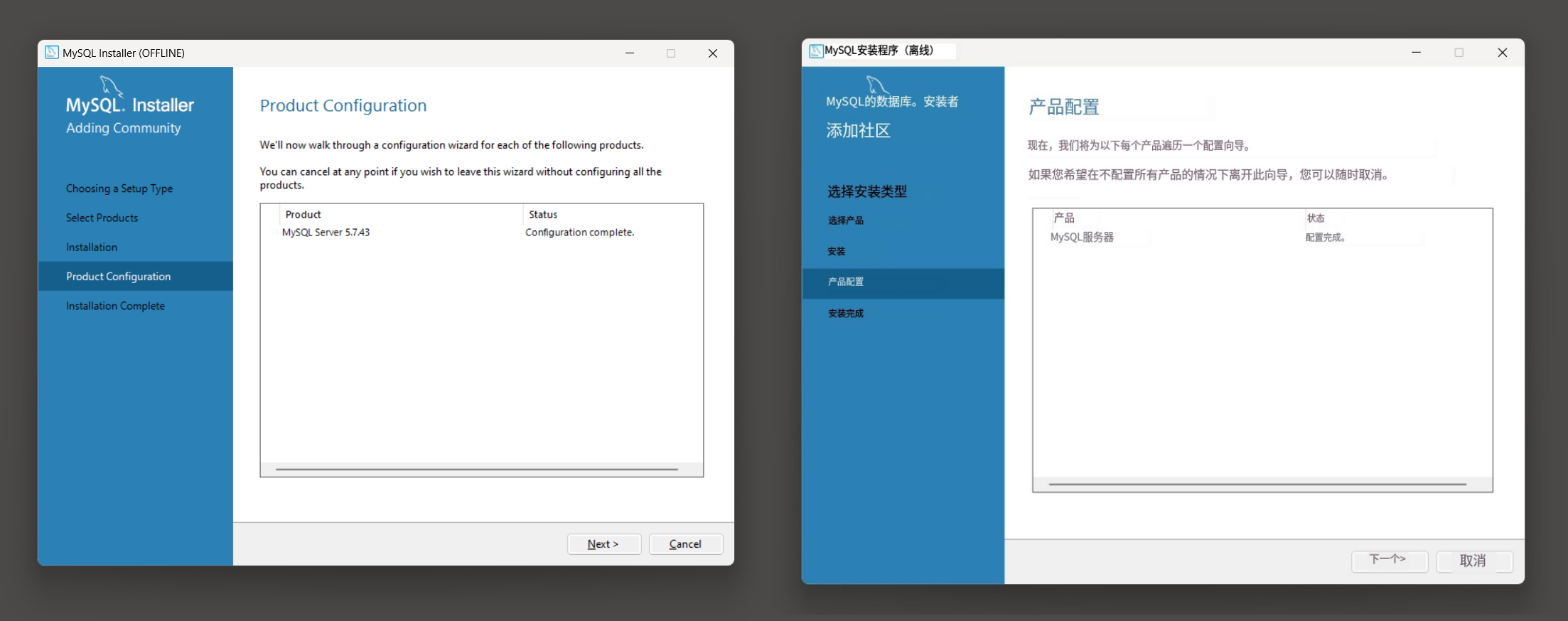Click the 现在，我们将为以下每个产品 description line
Screen dimensions: 1568x621
[x=1139, y=146]
